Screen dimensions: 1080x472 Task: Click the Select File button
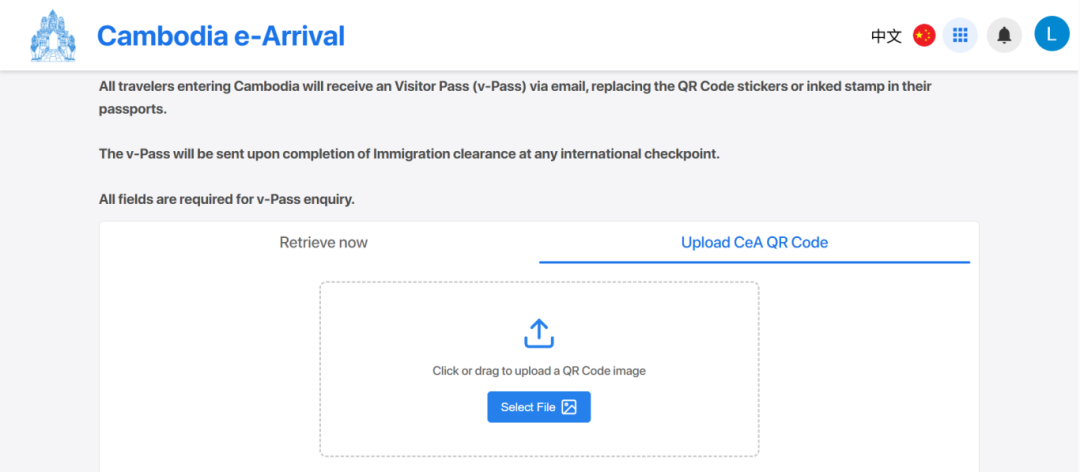pyautogui.click(x=539, y=407)
